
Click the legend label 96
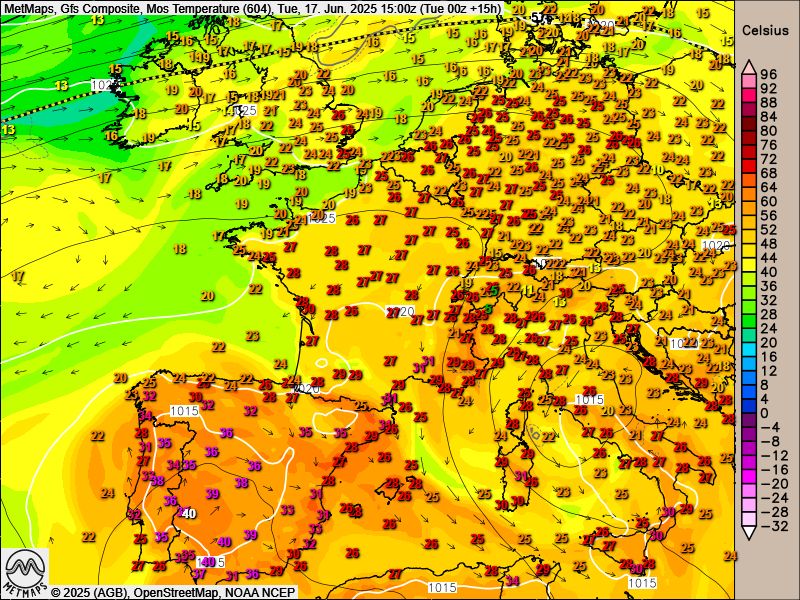[769, 74]
